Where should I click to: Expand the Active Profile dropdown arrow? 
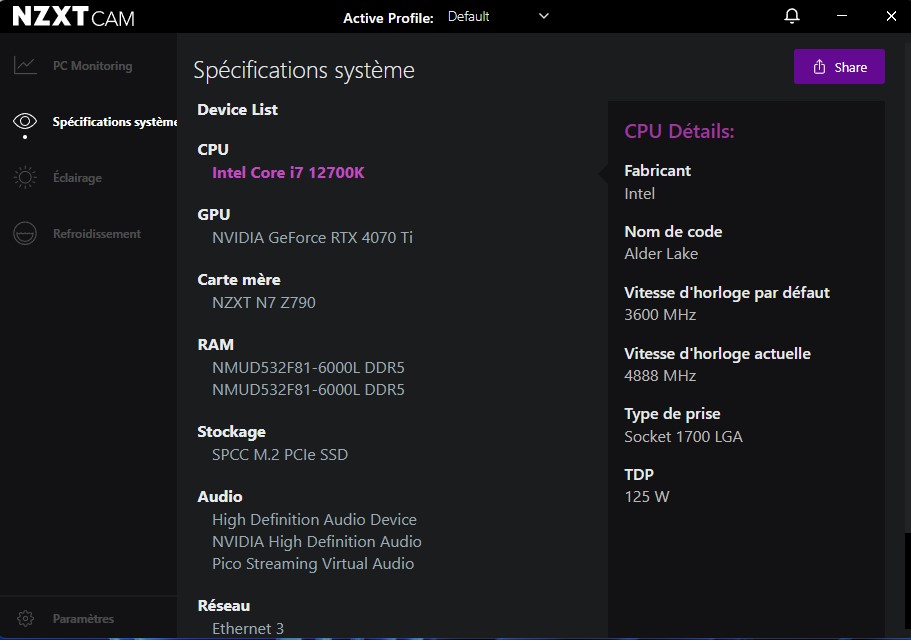coord(544,16)
